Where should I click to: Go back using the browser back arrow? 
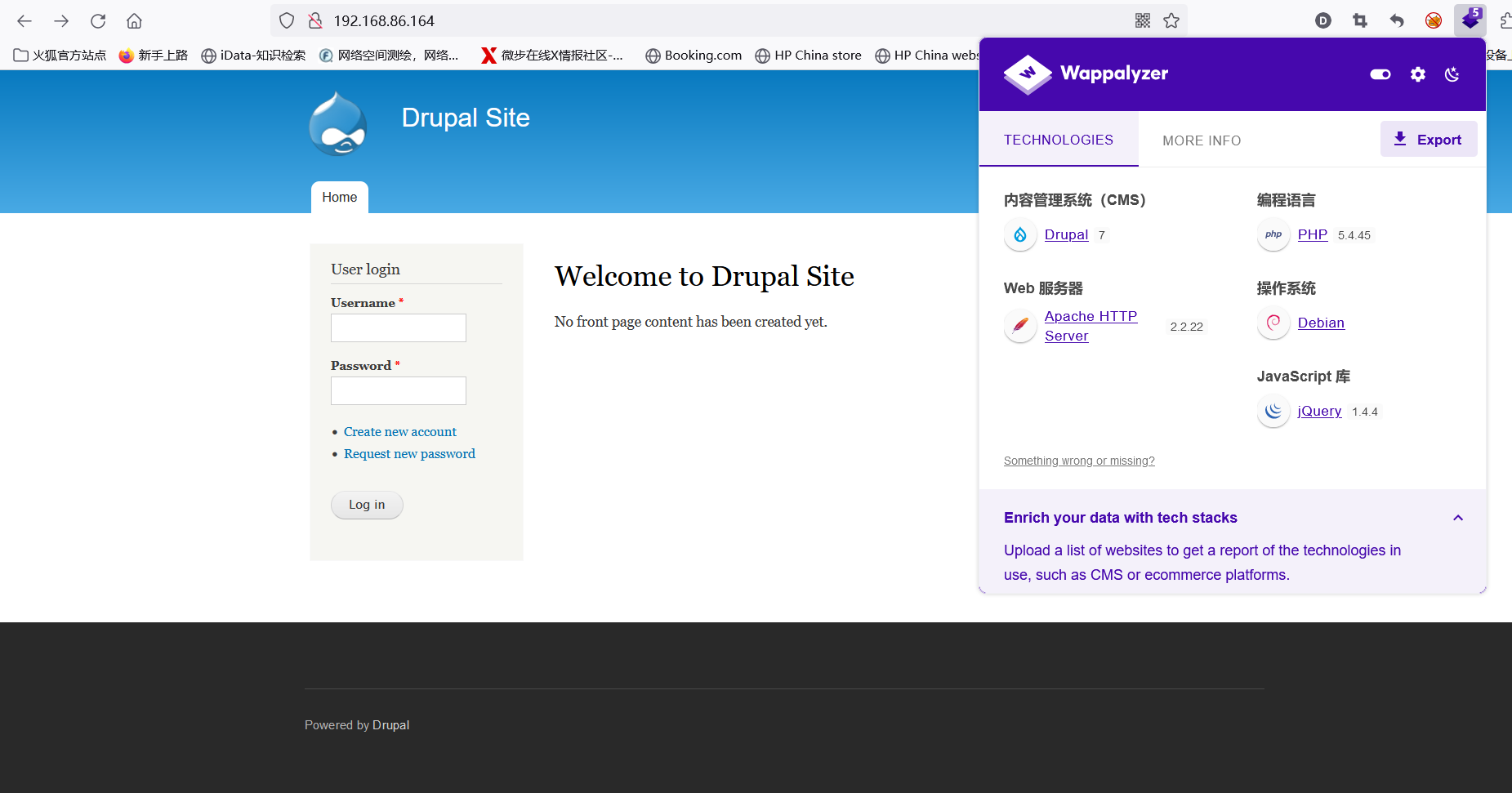click(25, 20)
